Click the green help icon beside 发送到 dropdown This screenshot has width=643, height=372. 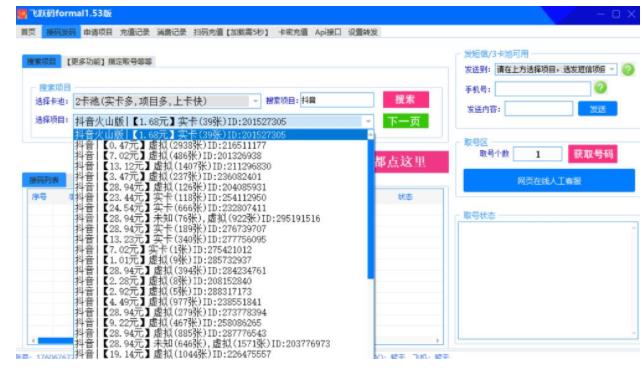(628, 69)
